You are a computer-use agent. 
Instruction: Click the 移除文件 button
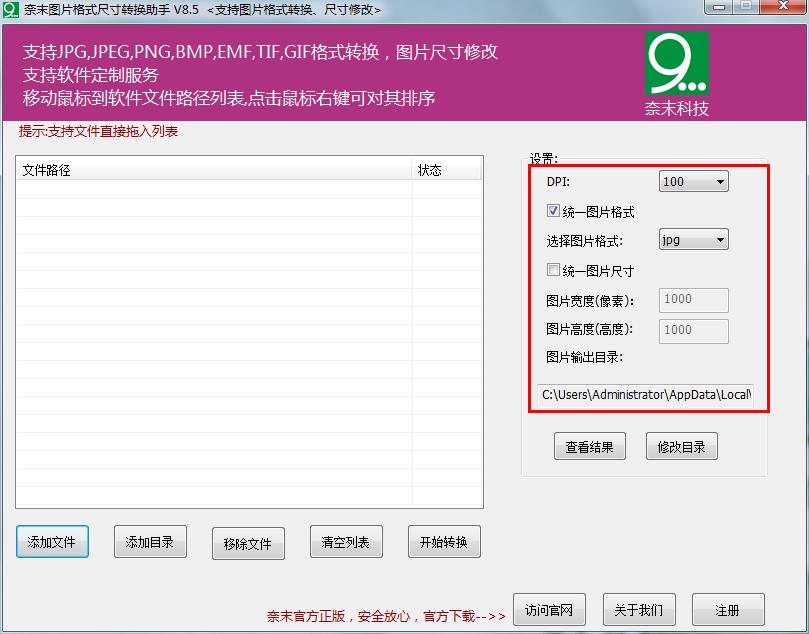(248, 543)
